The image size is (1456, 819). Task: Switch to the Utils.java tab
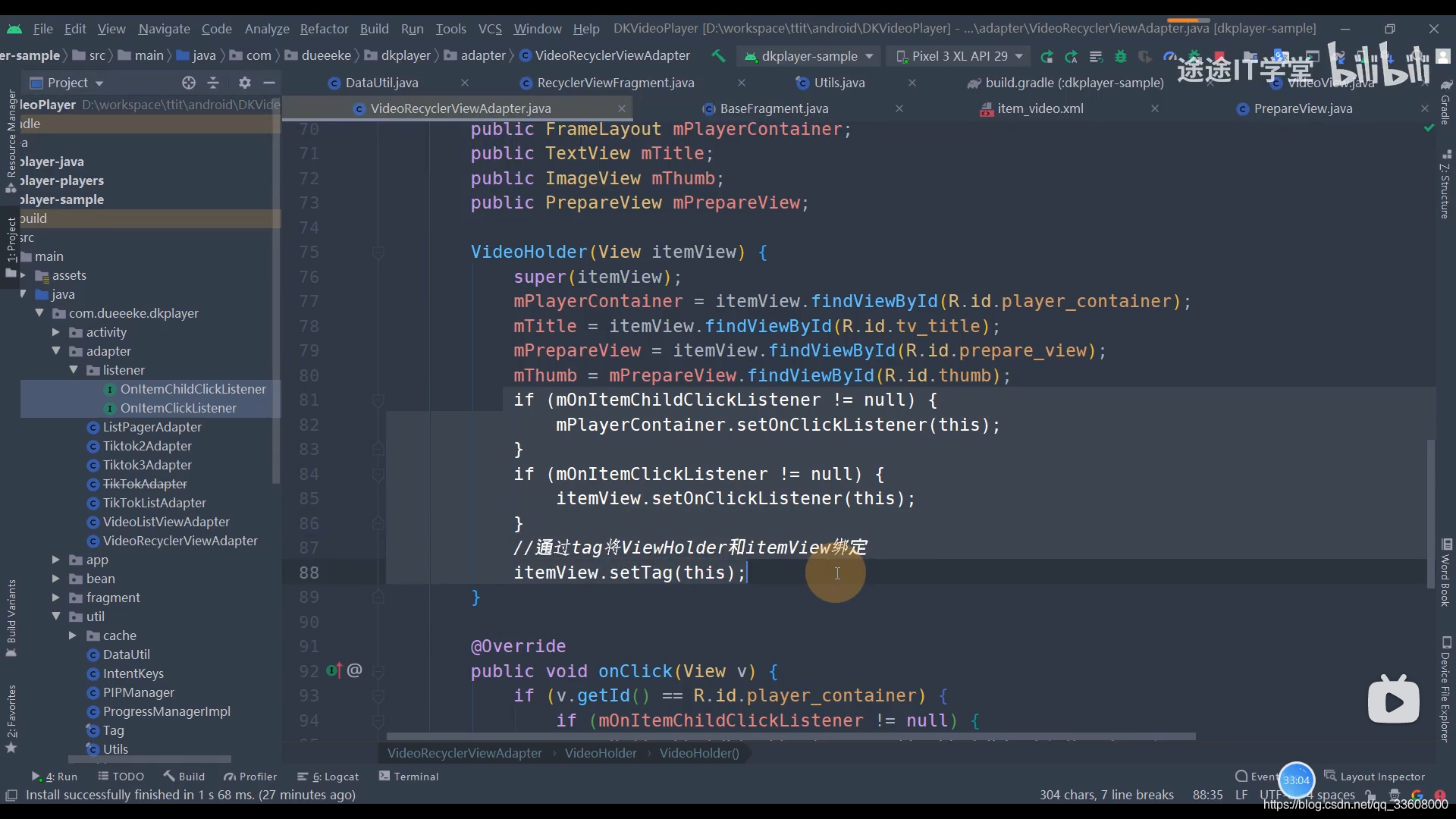click(x=839, y=83)
